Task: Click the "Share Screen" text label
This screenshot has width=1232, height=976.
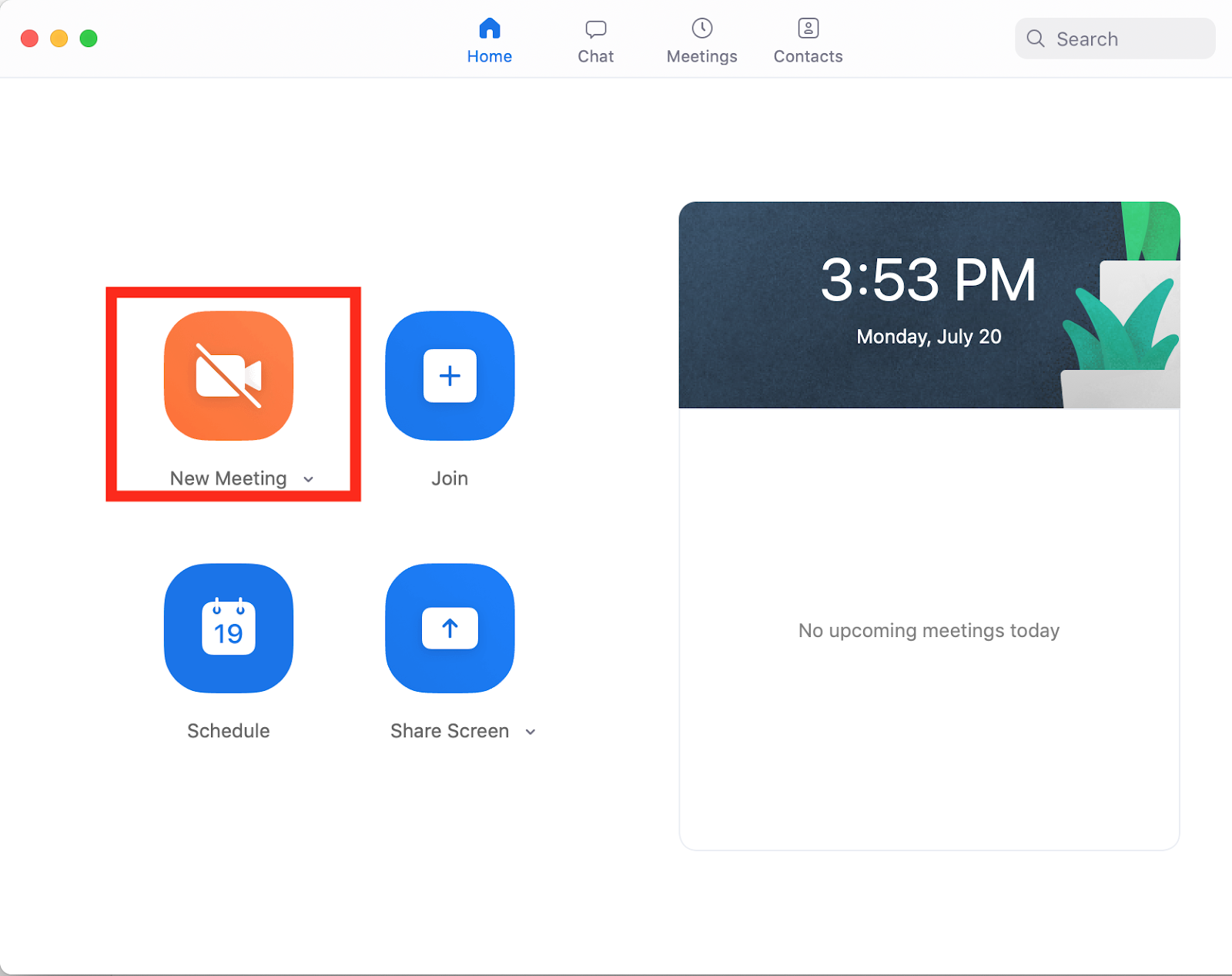Action: pyautogui.click(x=449, y=731)
